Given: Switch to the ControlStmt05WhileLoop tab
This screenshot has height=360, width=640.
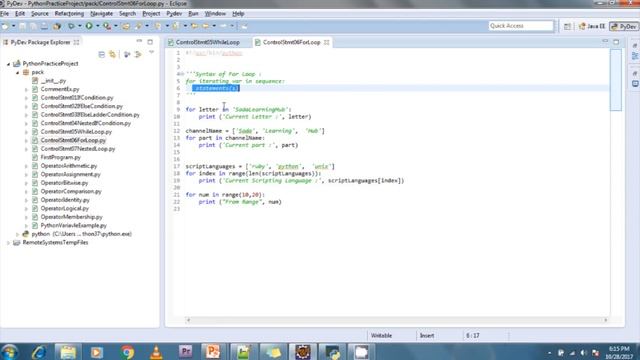Looking at the screenshot, I should click(208, 42).
